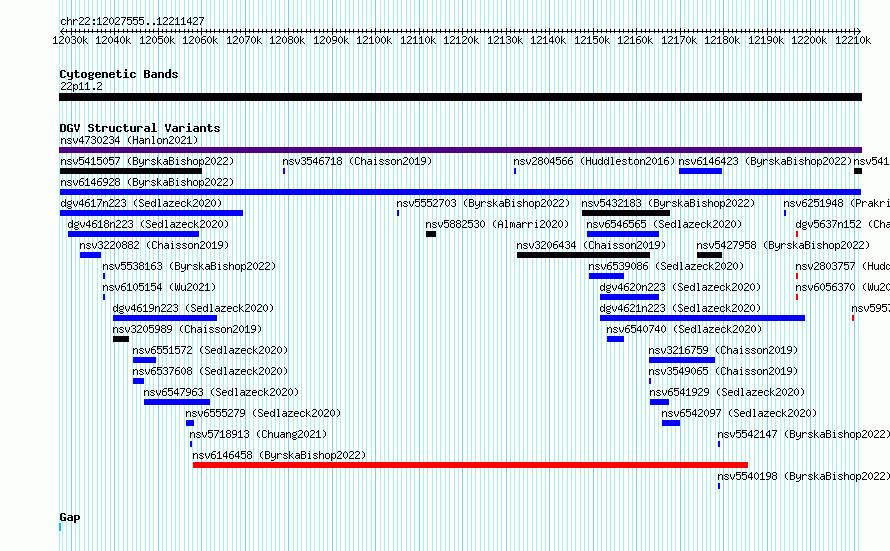Screen dimensions: 890x551
Task: Open nsv3546718 (Chaisson2019) variant
Action: [357, 161]
